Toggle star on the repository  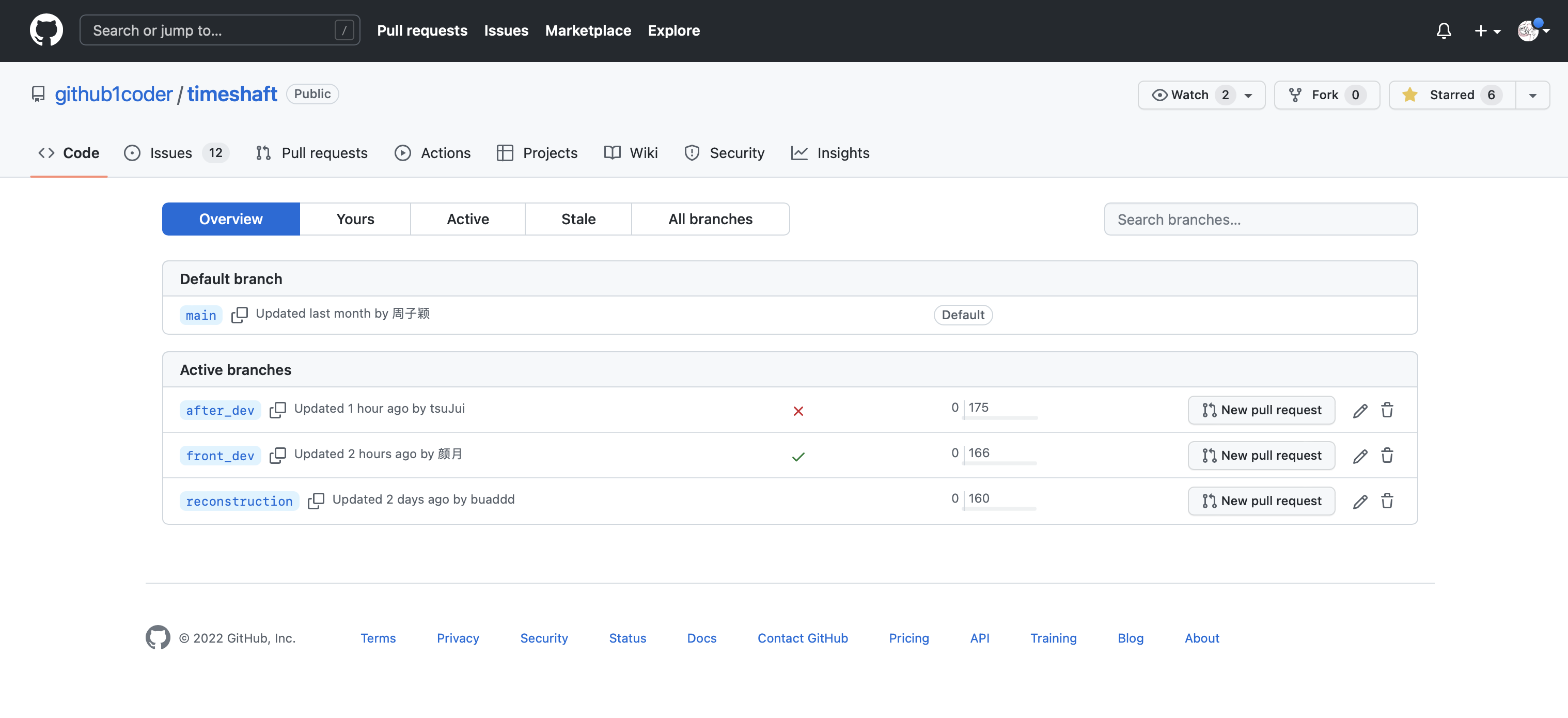point(1452,95)
